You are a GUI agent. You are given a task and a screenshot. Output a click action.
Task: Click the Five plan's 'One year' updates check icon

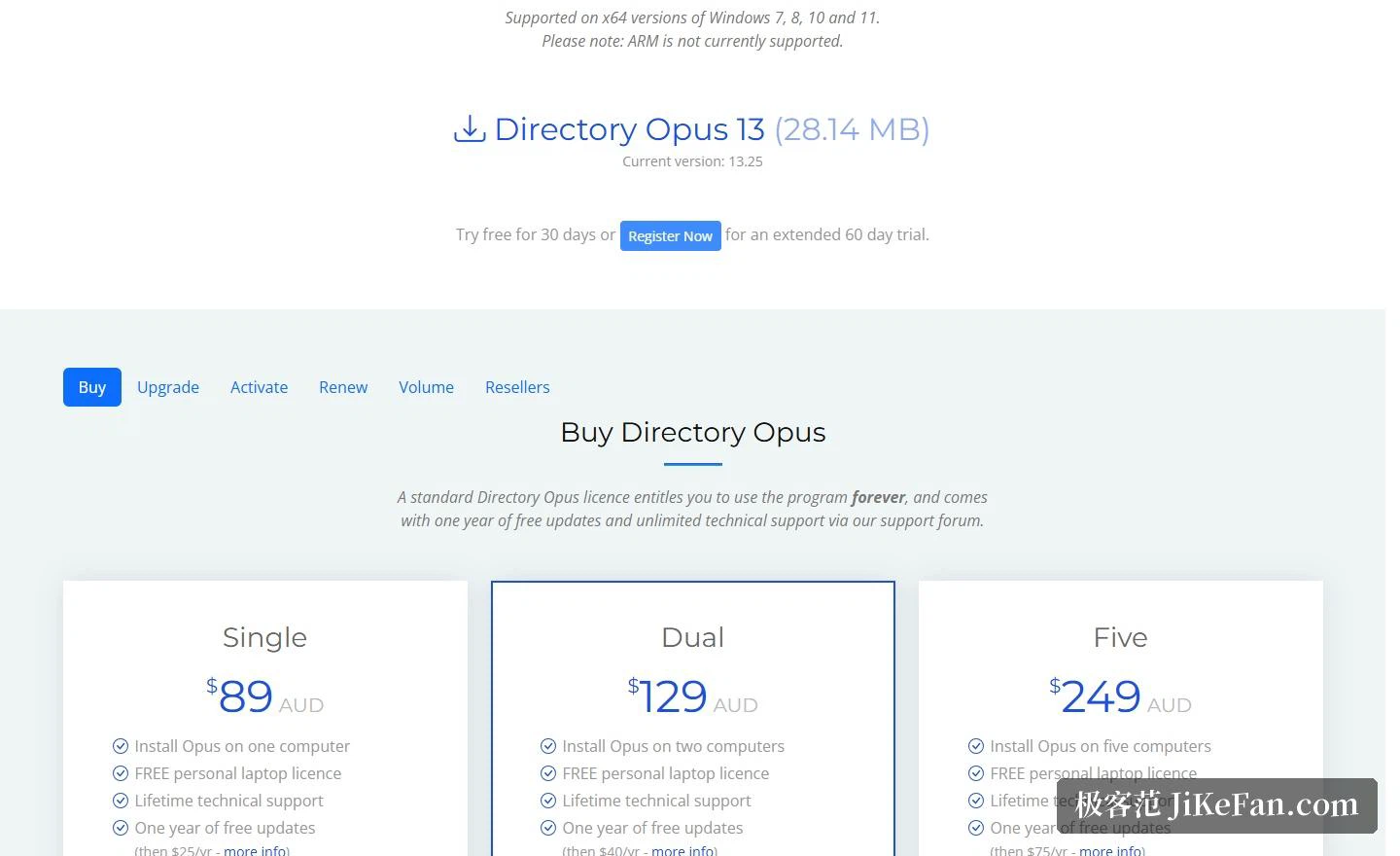[x=976, y=828]
